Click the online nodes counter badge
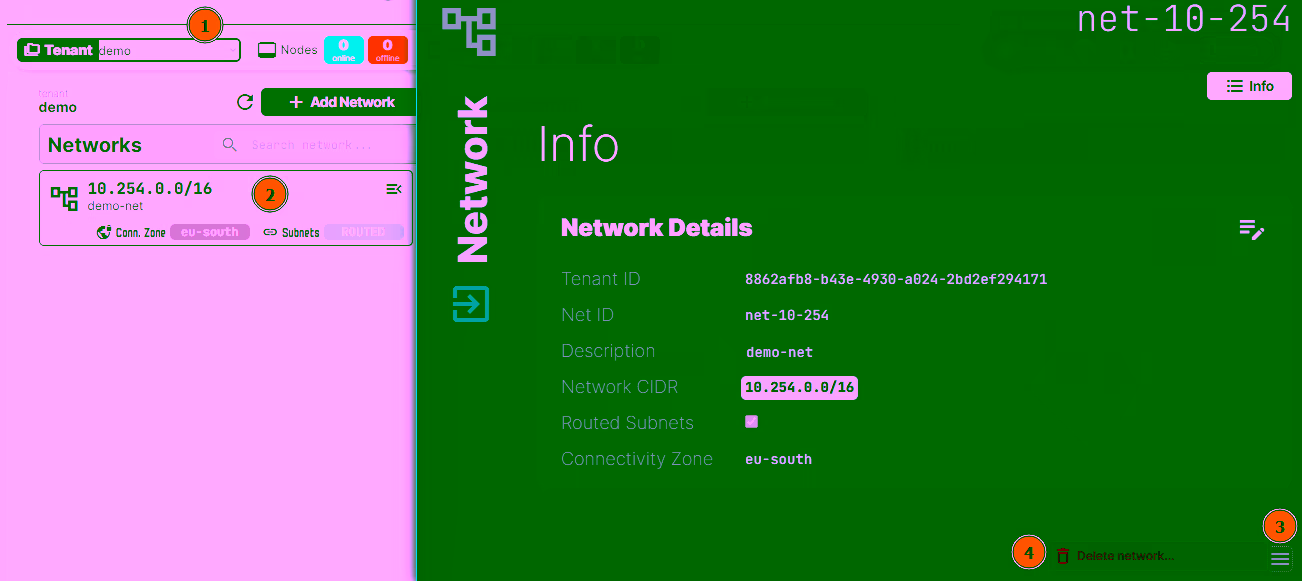1302x581 pixels. (344, 49)
